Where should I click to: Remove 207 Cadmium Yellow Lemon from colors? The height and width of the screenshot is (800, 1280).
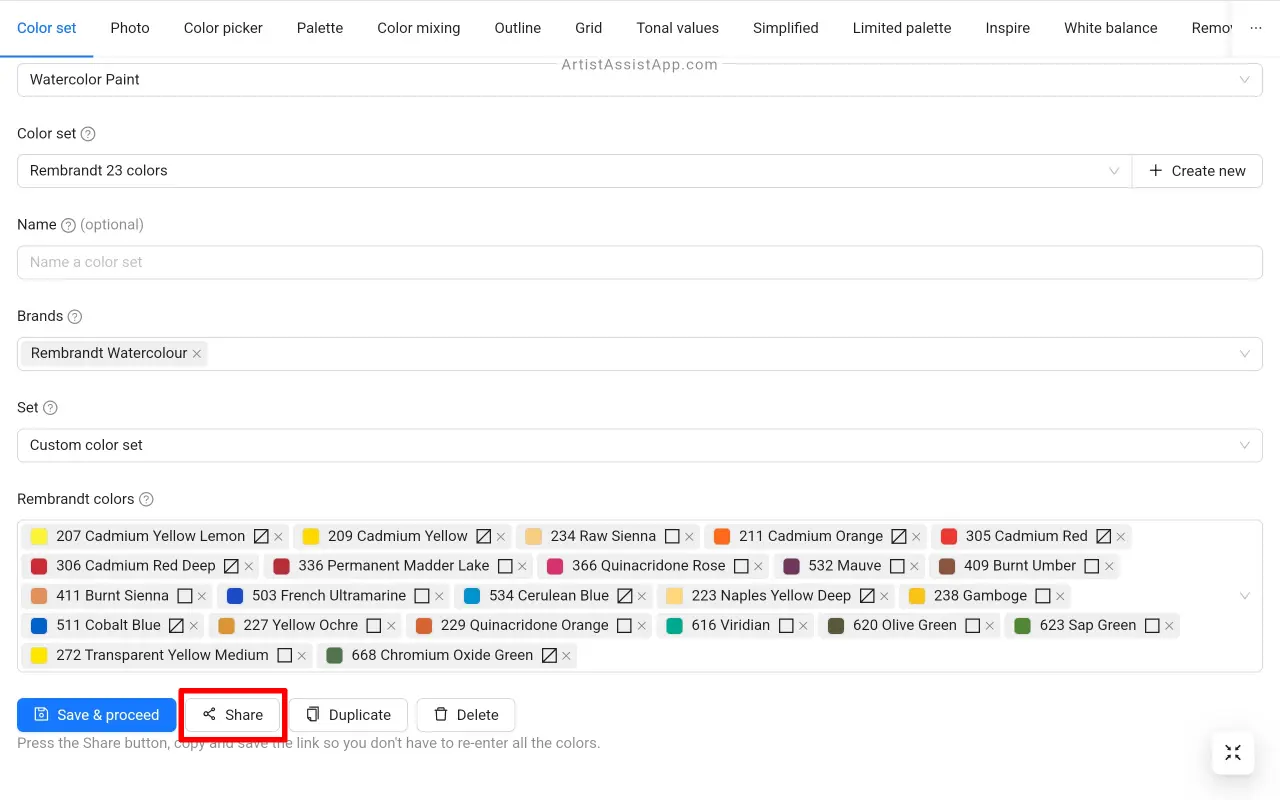(x=279, y=537)
